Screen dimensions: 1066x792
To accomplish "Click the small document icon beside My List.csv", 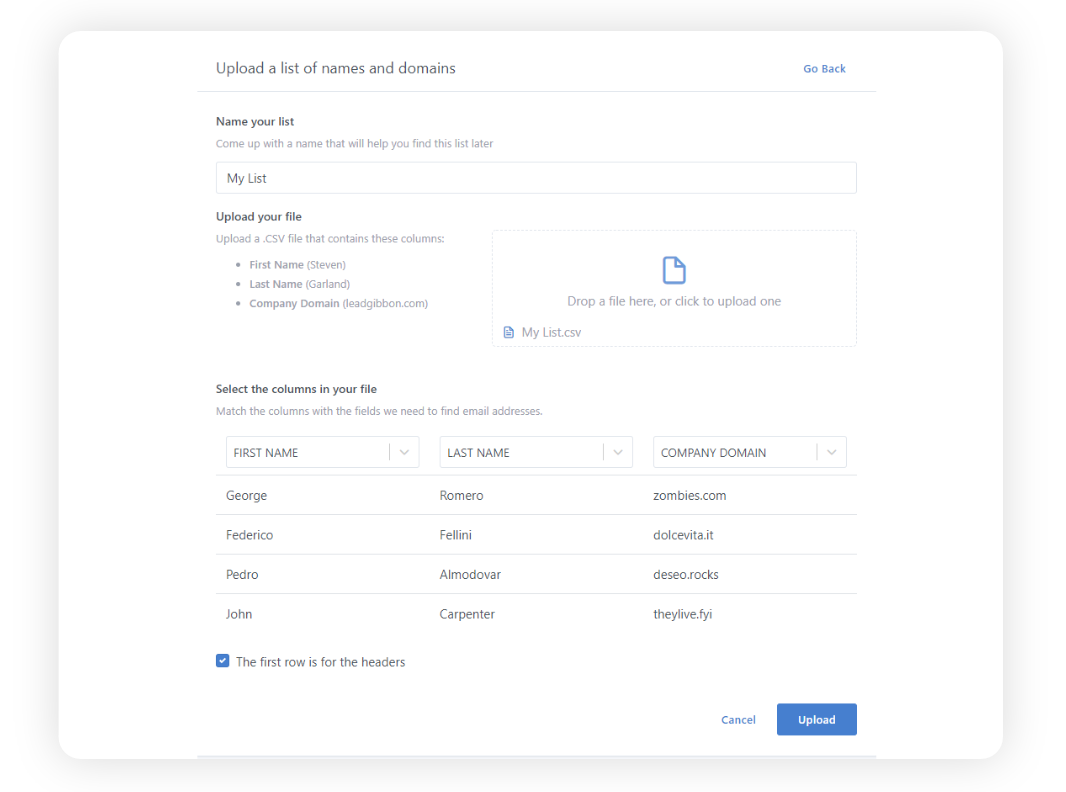I will [x=509, y=332].
